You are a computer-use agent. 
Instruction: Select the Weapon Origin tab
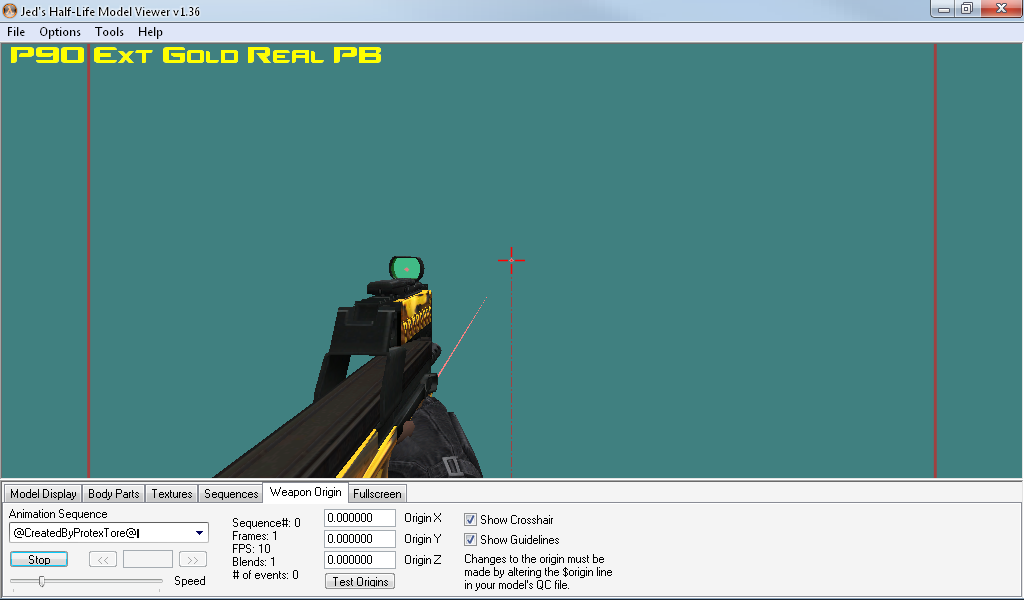pyautogui.click(x=305, y=492)
